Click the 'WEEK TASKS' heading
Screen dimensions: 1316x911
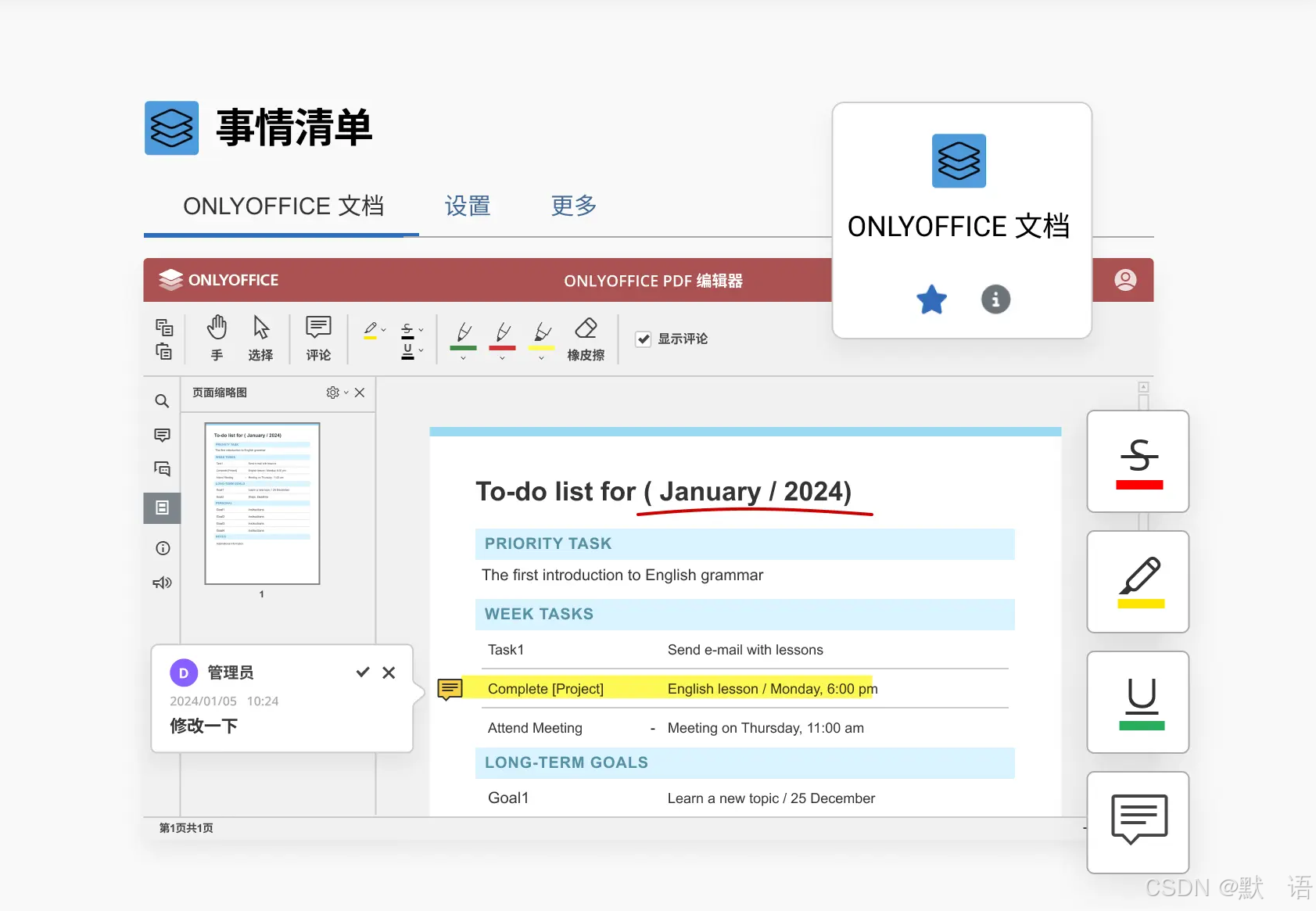[539, 614]
